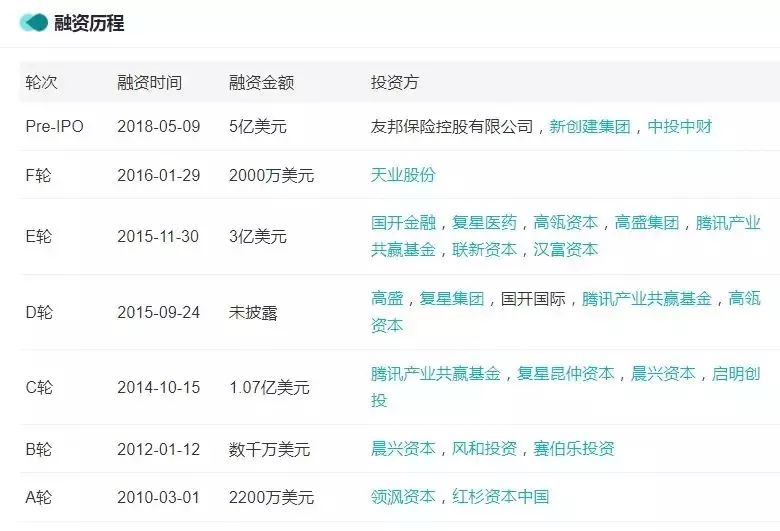The height and width of the screenshot is (531, 780).
Task: Select the B轮 round cell
Action: 38,449
